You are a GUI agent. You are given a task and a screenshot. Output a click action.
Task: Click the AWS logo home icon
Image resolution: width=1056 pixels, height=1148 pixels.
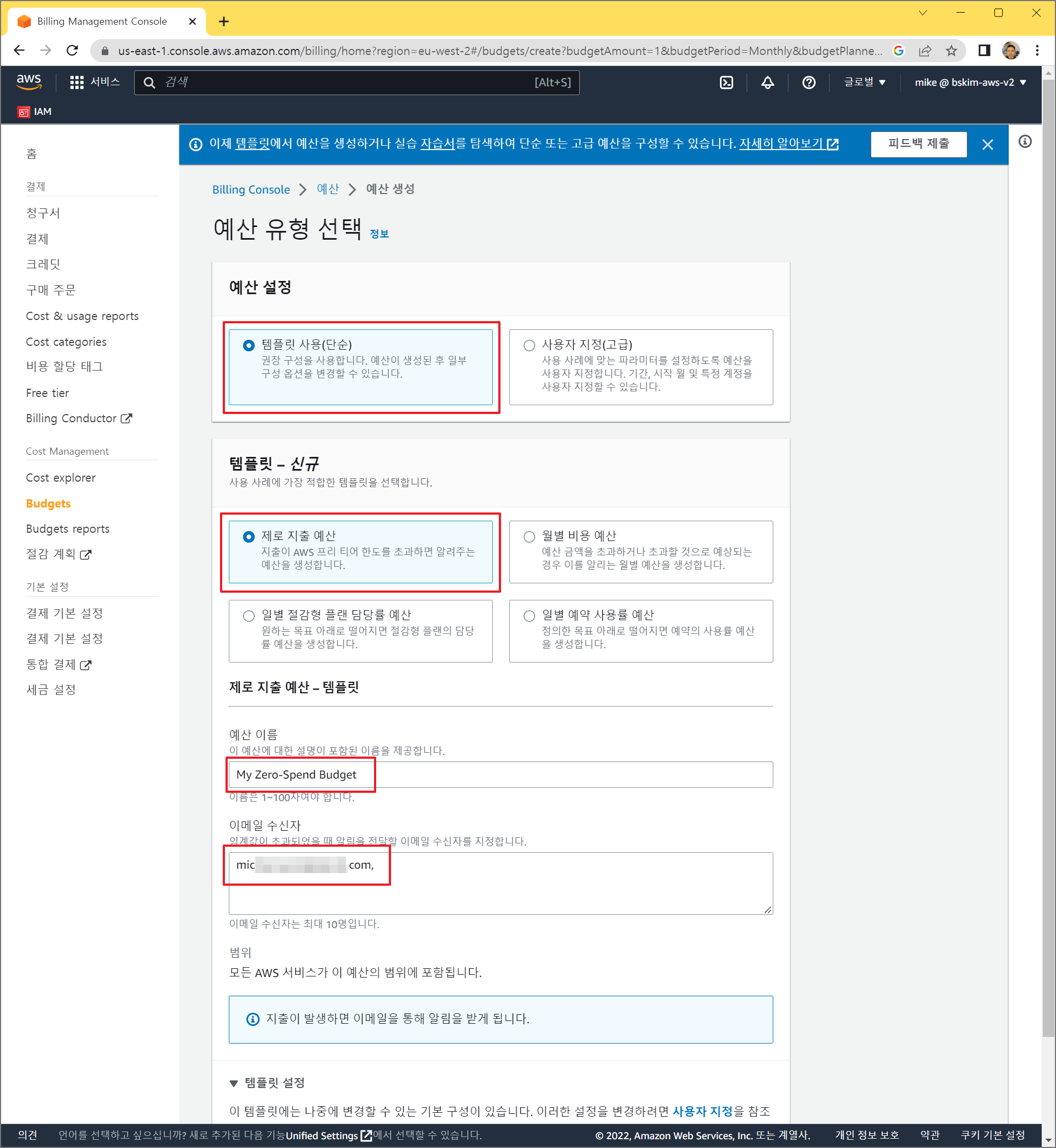point(29,81)
